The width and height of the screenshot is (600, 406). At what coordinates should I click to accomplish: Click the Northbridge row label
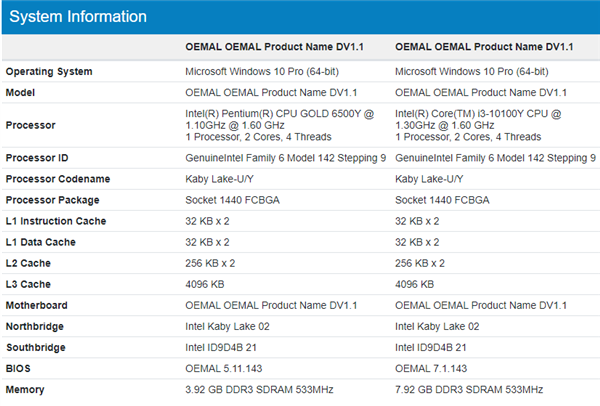[37, 325]
